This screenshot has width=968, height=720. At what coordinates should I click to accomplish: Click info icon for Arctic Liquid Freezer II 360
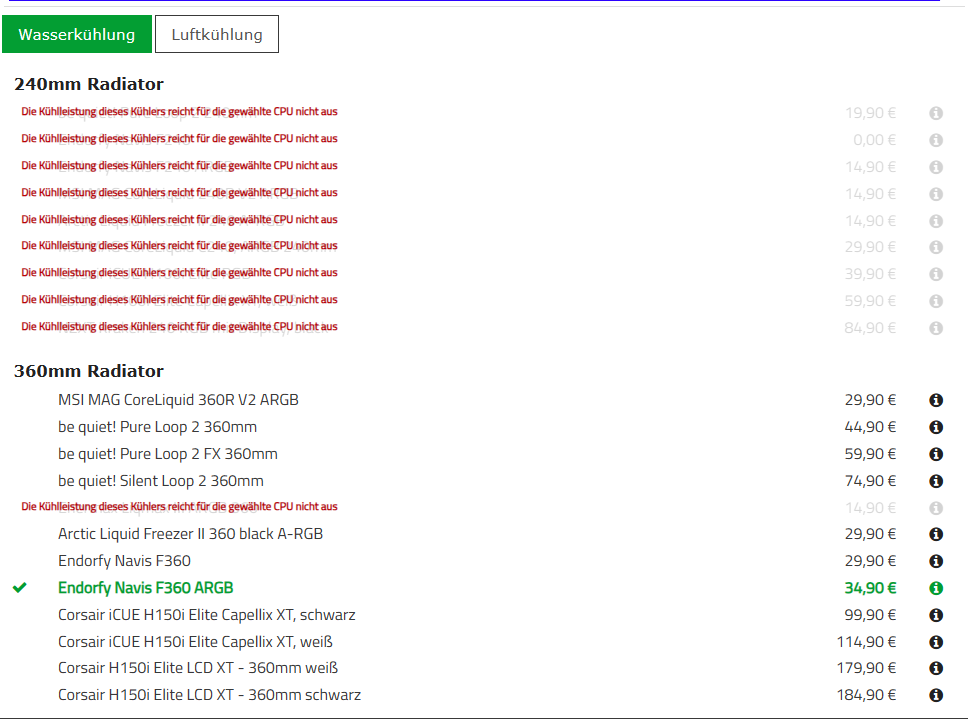[x=936, y=534]
